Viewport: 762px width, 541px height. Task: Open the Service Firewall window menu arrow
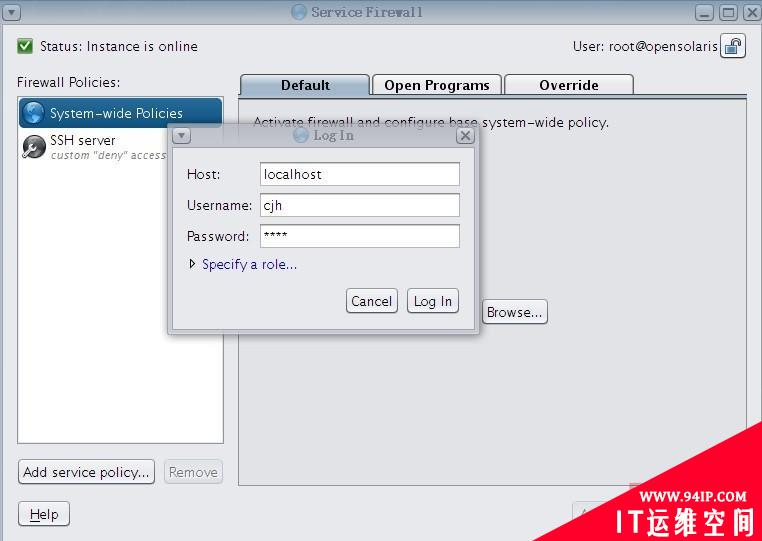(x=12, y=12)
